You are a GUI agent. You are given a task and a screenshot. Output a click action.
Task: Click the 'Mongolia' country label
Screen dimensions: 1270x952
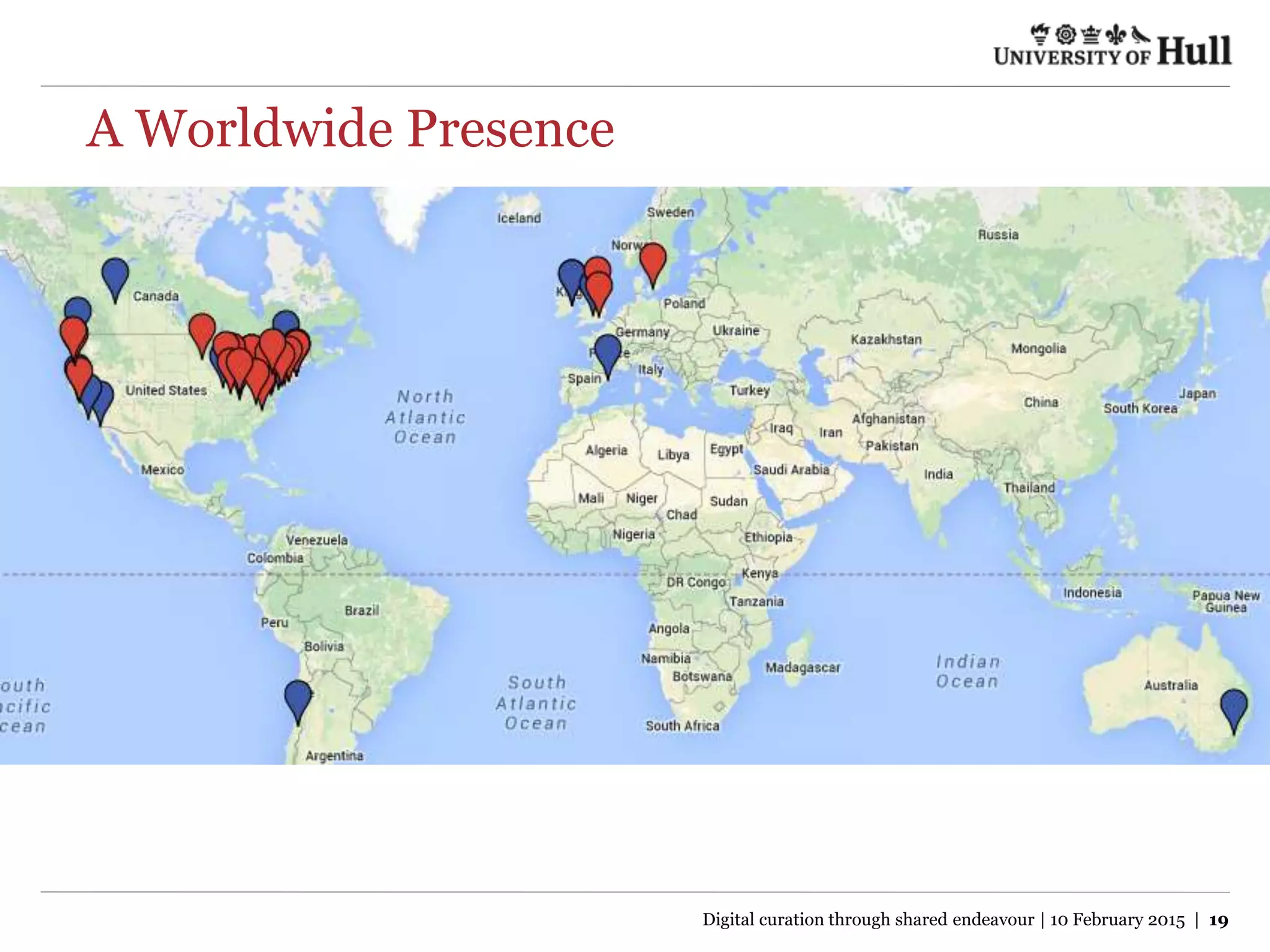pos(1039,348)
